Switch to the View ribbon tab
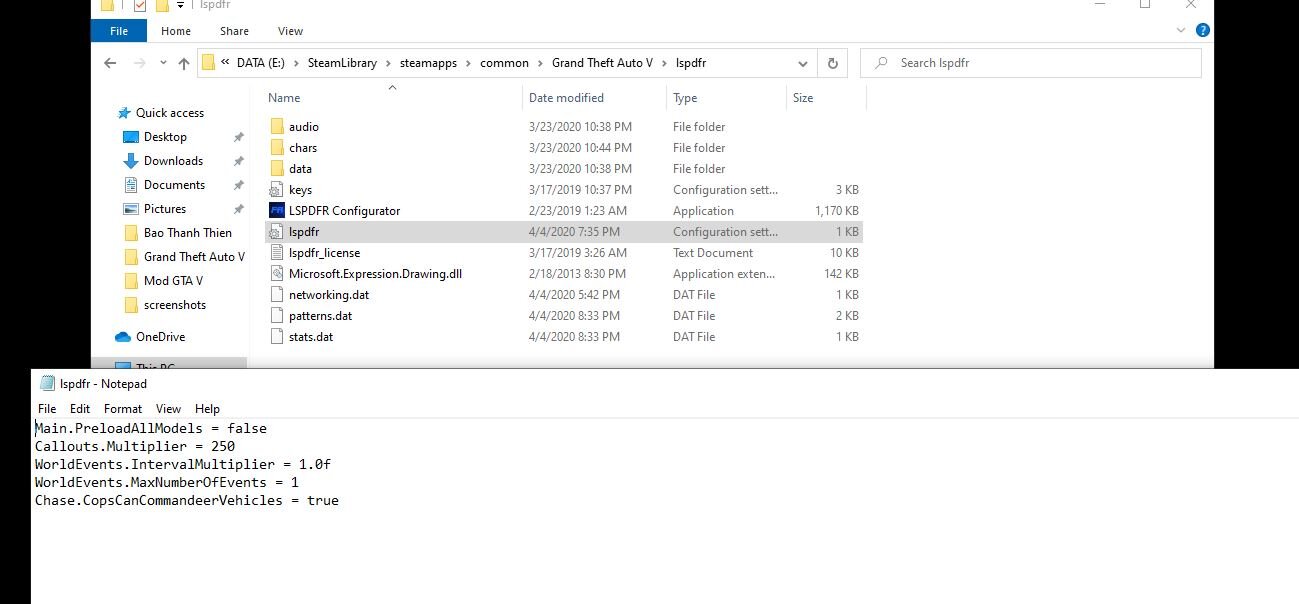This screenshot has height=604, width=1299. [x=290, y=31]
